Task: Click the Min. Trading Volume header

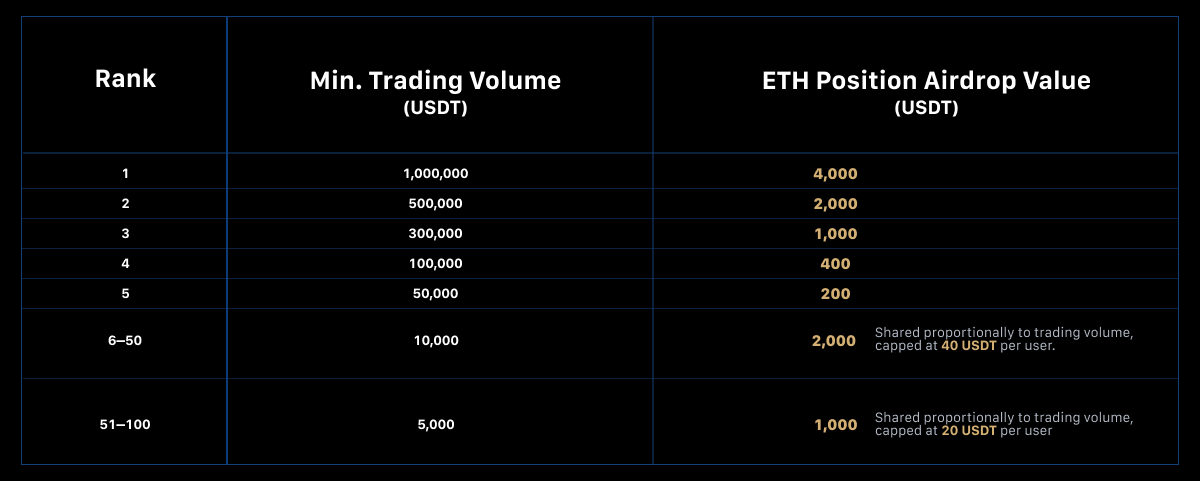Action: click(435, 81)
